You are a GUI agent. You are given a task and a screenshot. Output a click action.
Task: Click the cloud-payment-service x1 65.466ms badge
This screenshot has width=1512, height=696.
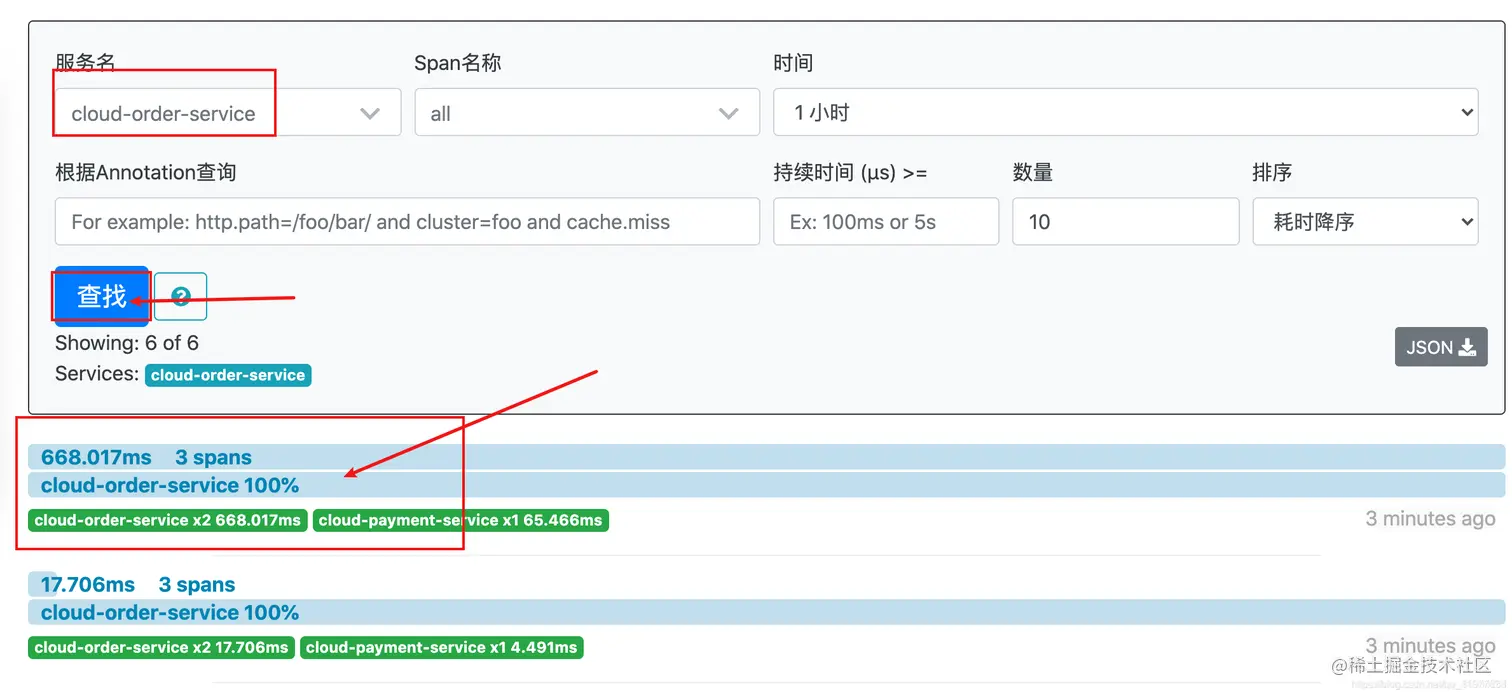coord(461,520)
